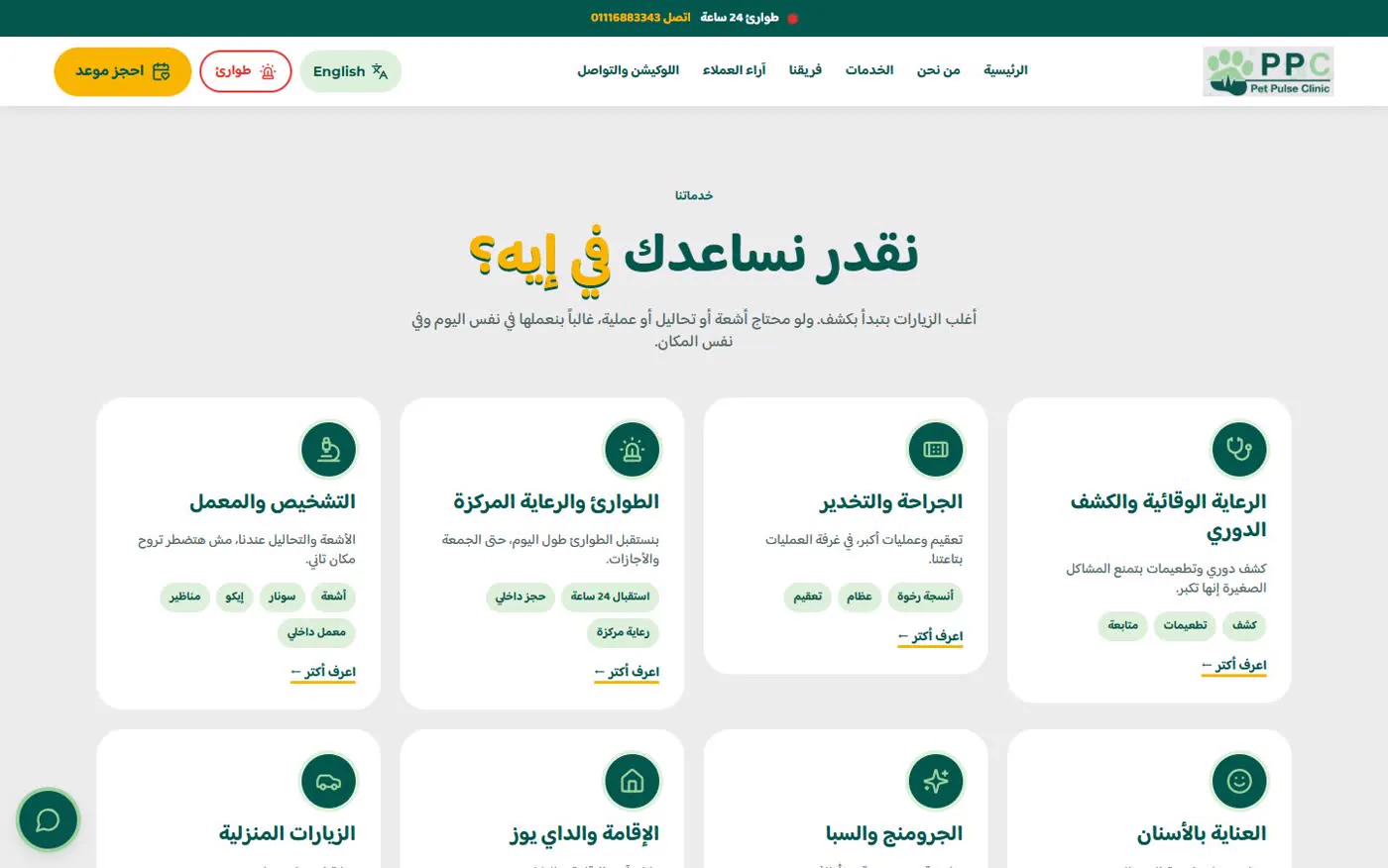Click the surgery and anesthesia card icon
The image size is (1388, 868).
click(x=935, y=449)
